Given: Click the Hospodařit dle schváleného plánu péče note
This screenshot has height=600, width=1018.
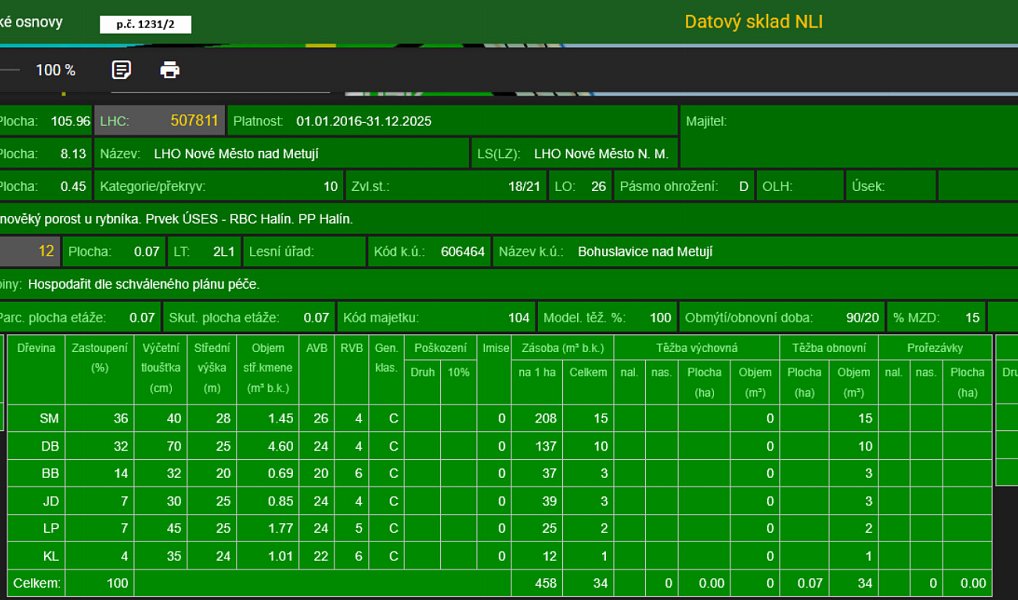Looking at the screenshot, I should (x=143, y=284).
